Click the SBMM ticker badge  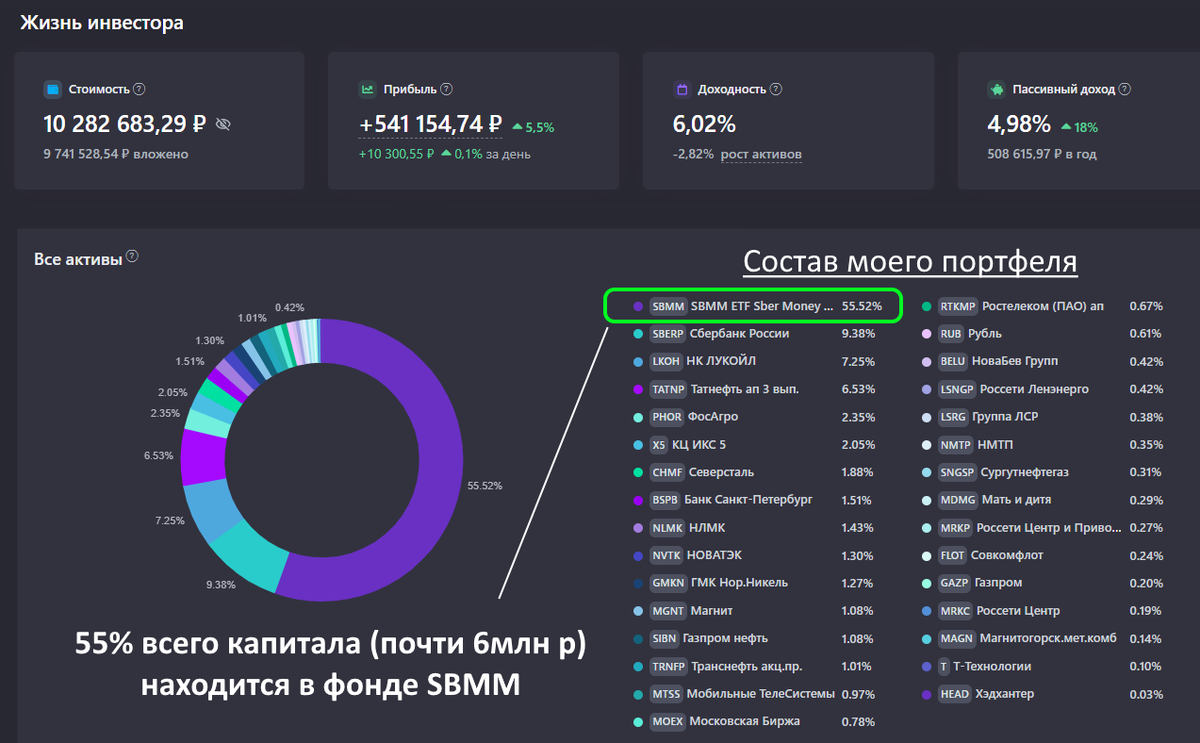pos(667,306)
